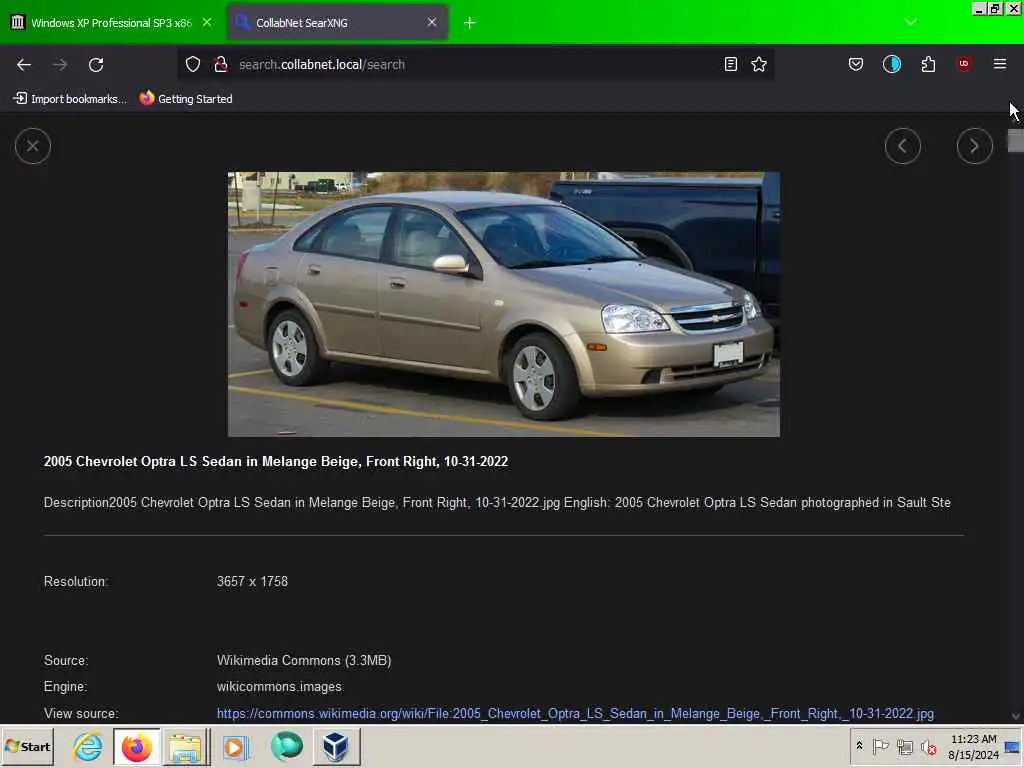Open the Wikimedia Commons source link

click(x=575, y=713)
